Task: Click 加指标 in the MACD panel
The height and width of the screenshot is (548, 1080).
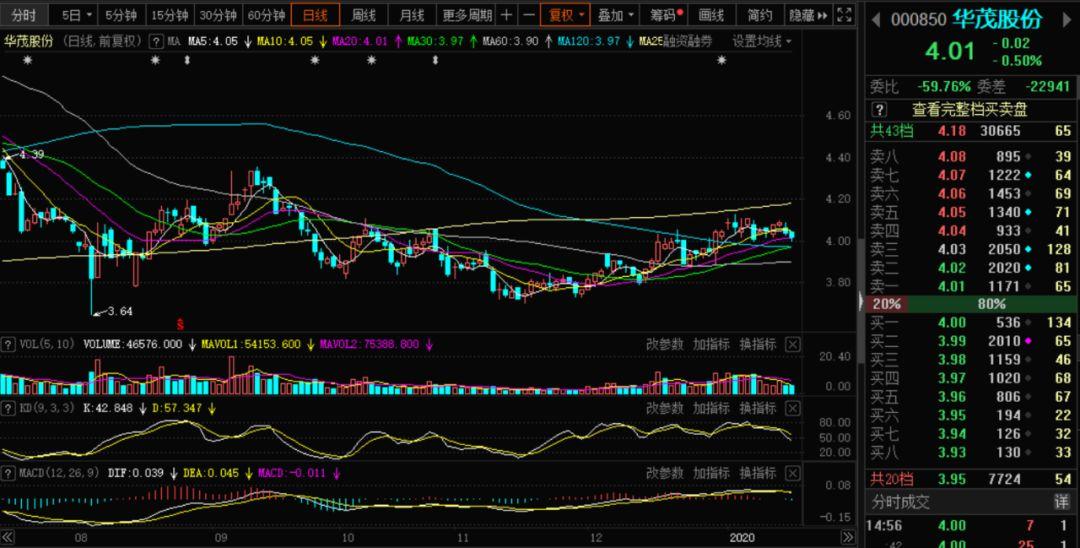Action: click(x=711, y=473)
